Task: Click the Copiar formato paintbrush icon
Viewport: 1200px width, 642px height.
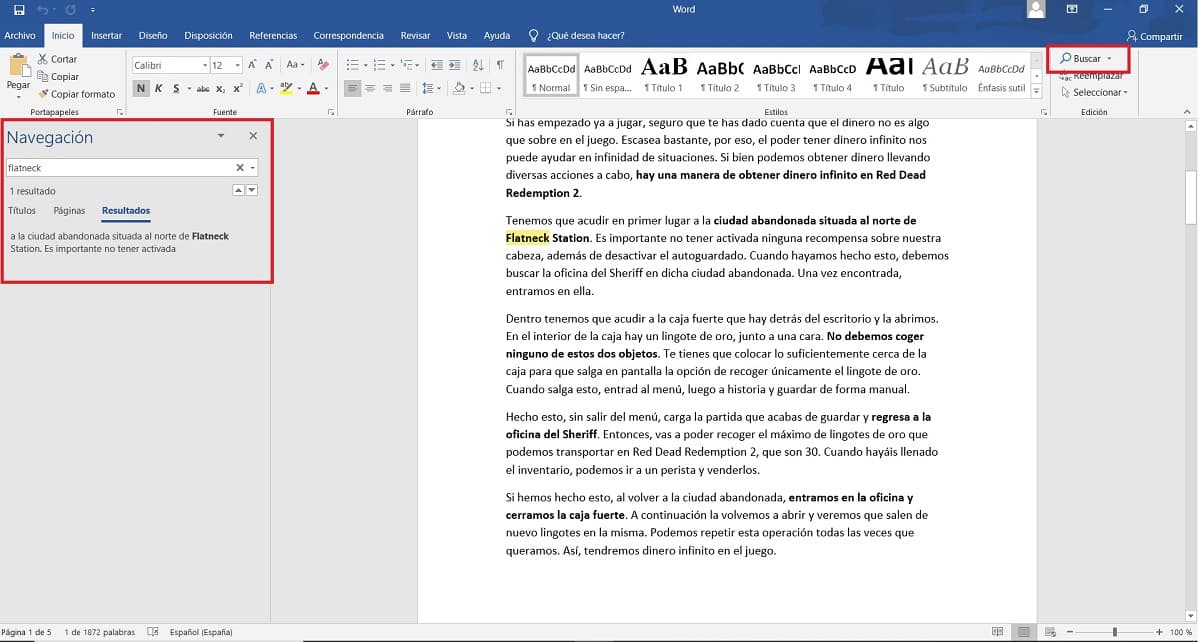Action: [43, 94]
